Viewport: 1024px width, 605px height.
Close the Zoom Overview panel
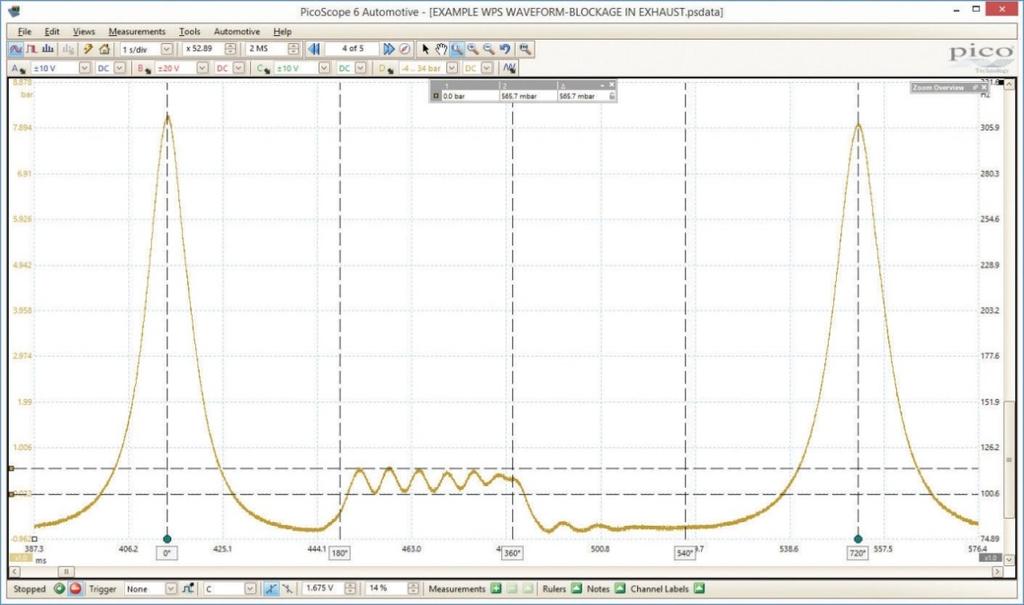coord(984,88)
